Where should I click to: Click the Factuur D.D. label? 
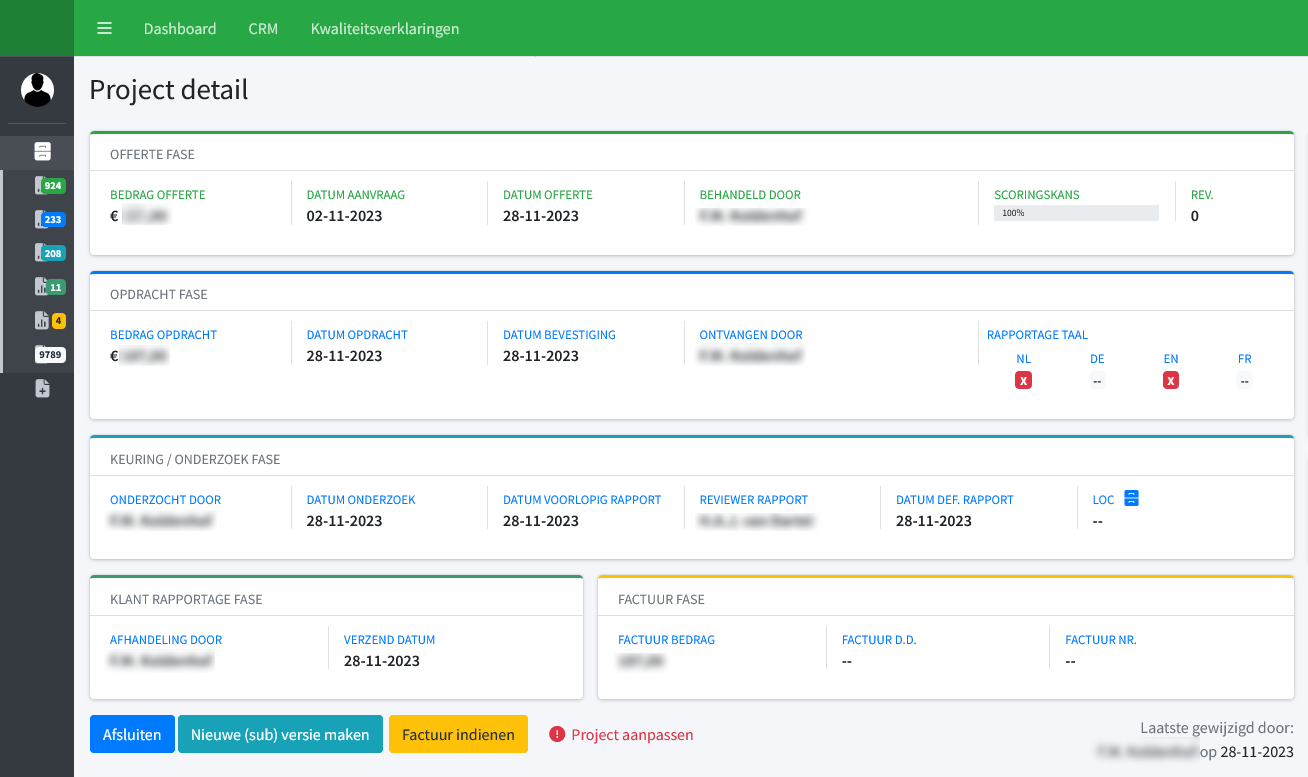[879, 640]
